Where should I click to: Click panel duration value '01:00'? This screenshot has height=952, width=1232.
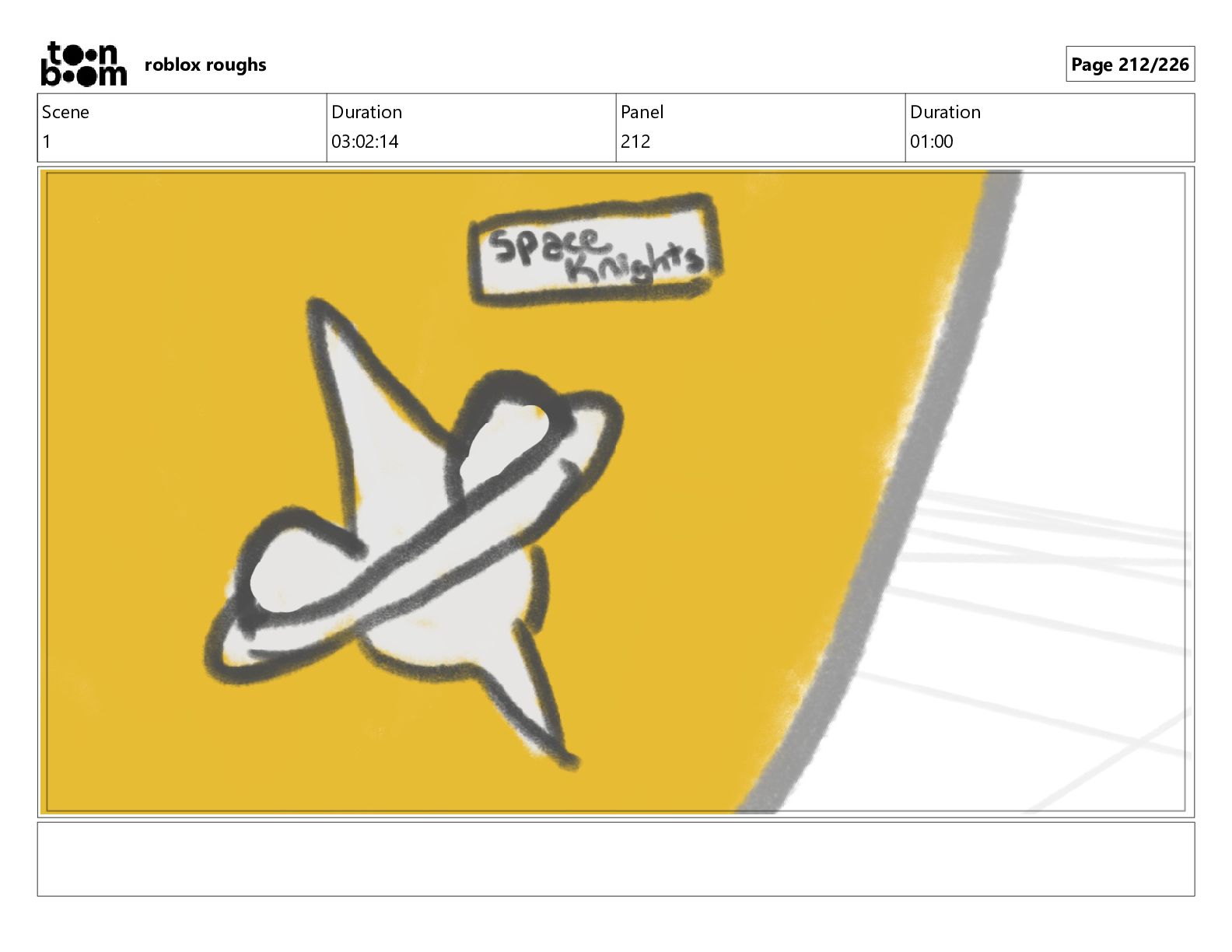931,142
